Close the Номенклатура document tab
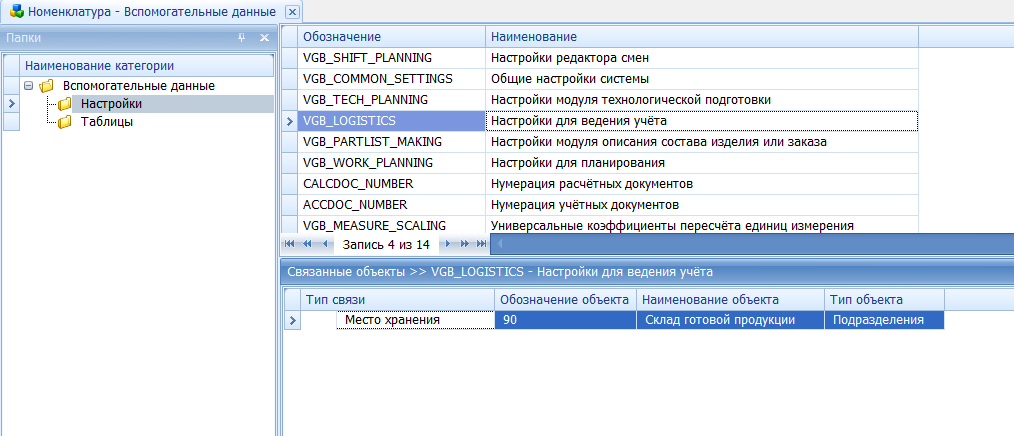This screenshot has height=436, width=1014. 292,12
